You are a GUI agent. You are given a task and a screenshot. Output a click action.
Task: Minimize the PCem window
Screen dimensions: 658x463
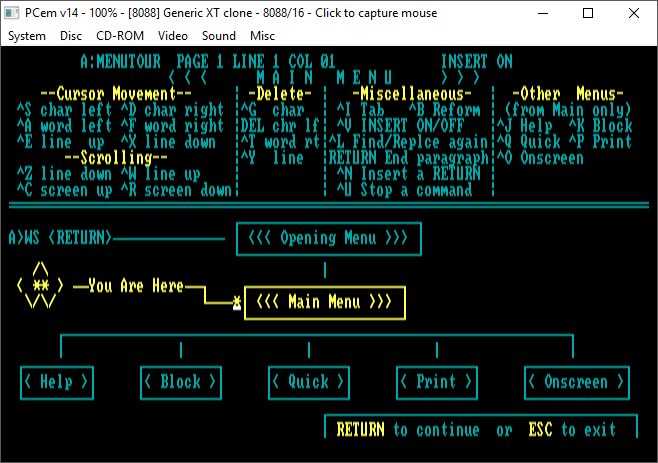coord(543,13)
